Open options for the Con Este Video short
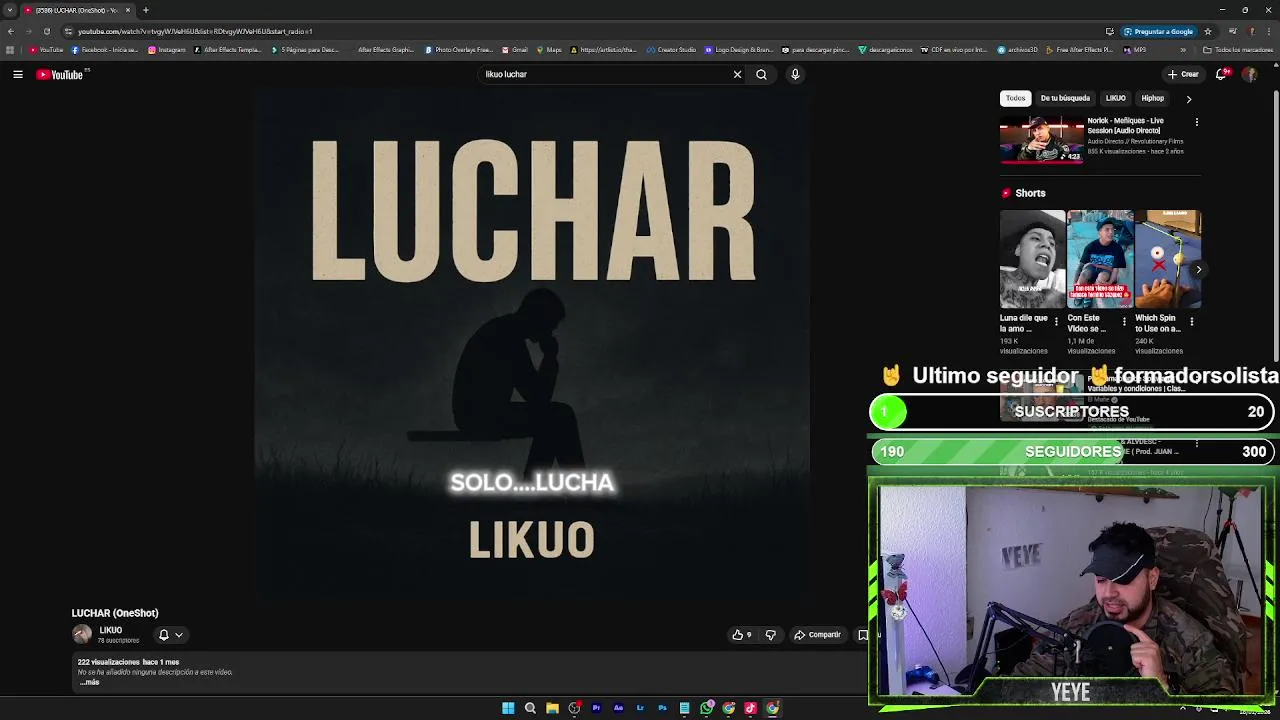This screenshot has height=720, width=1280. pos(1124,322)
